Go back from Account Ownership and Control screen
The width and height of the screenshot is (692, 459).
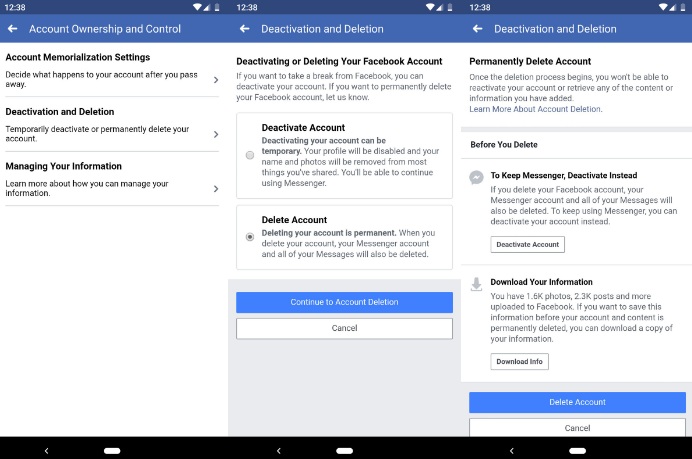tap(13, 29)
